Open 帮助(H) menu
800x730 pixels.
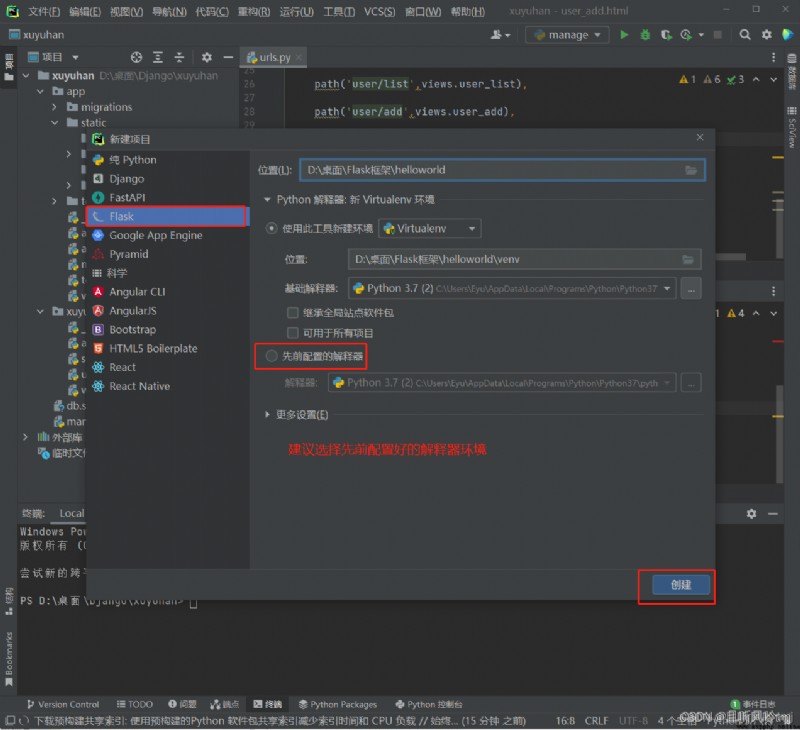(x=468, y=11)
